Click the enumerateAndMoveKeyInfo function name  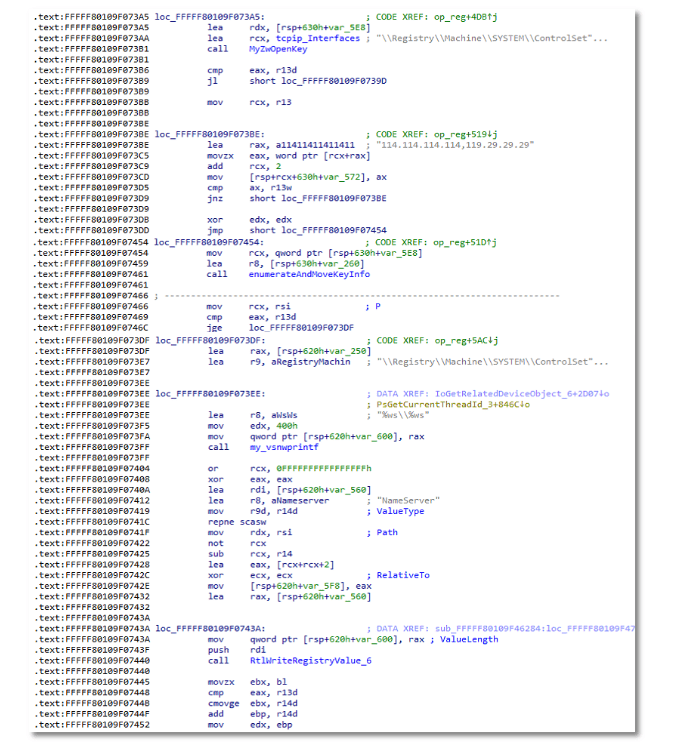click(309, 274)
